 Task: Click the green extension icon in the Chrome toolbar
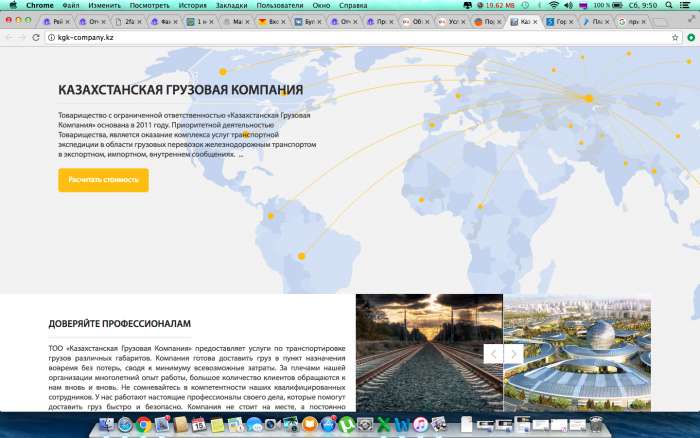(691, 38)
